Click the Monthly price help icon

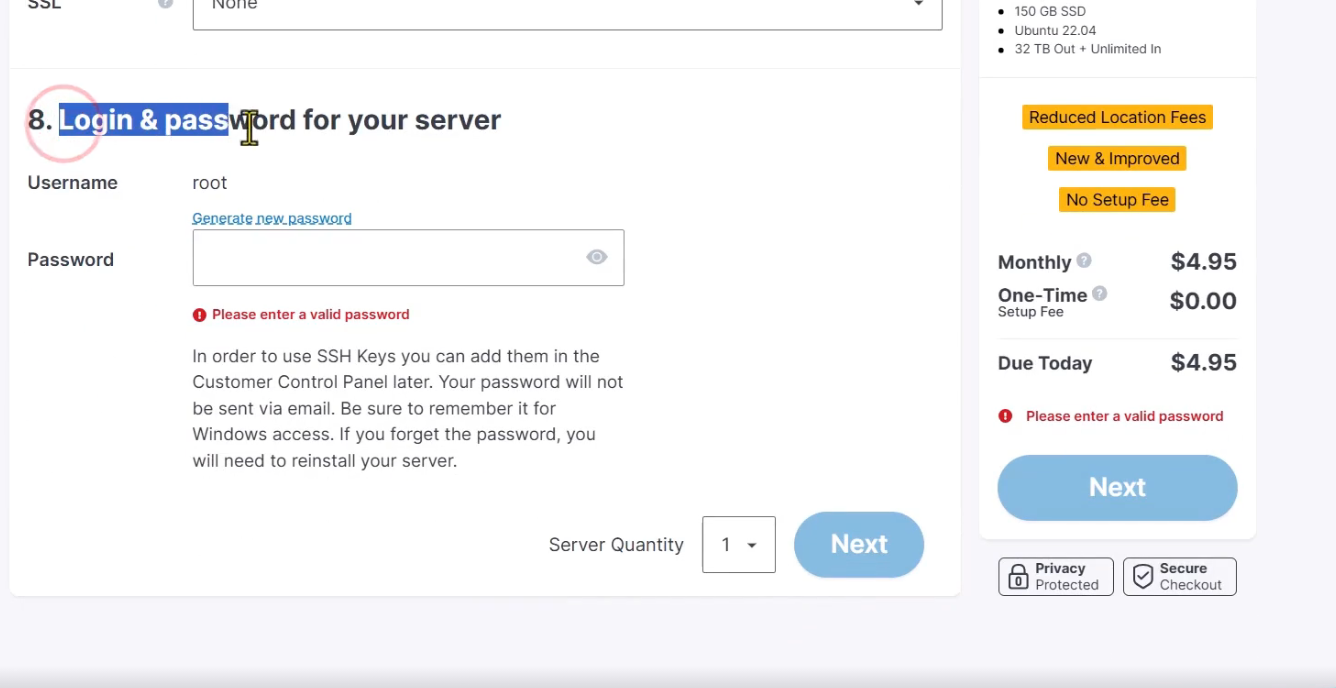tap(1084, 261)
